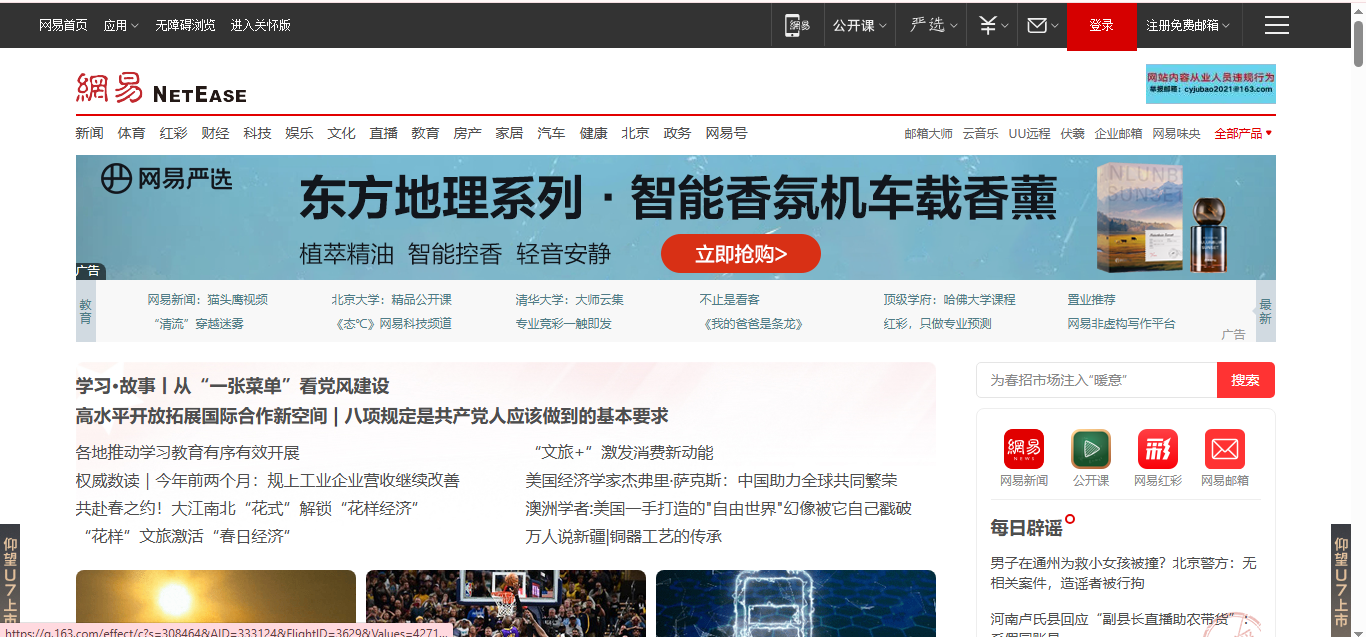Viewport: 1366px width, 637px height.
Task: Select 汽车 in the navigation bar
Action: click(x=551, y=133)
